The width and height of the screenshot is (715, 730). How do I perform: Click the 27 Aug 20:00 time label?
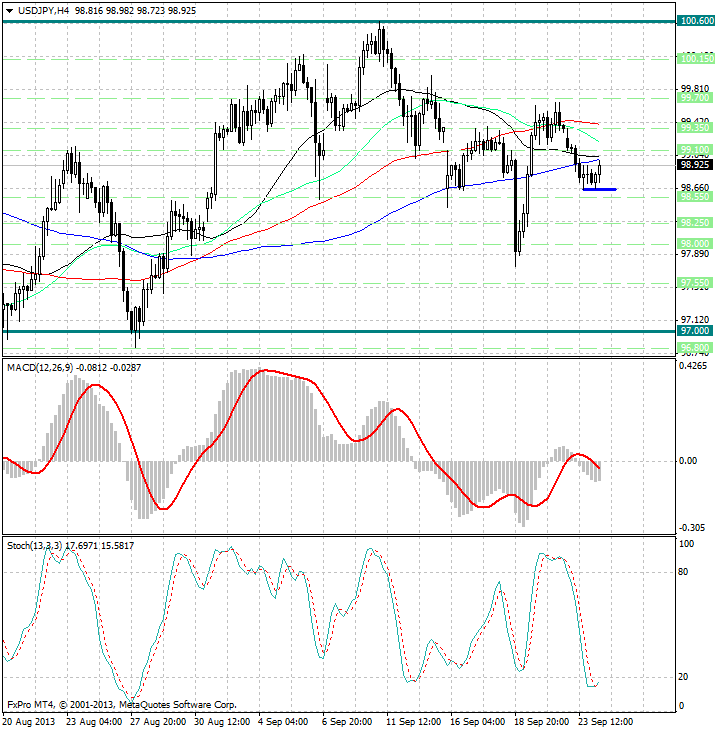[x=158, y=722]
